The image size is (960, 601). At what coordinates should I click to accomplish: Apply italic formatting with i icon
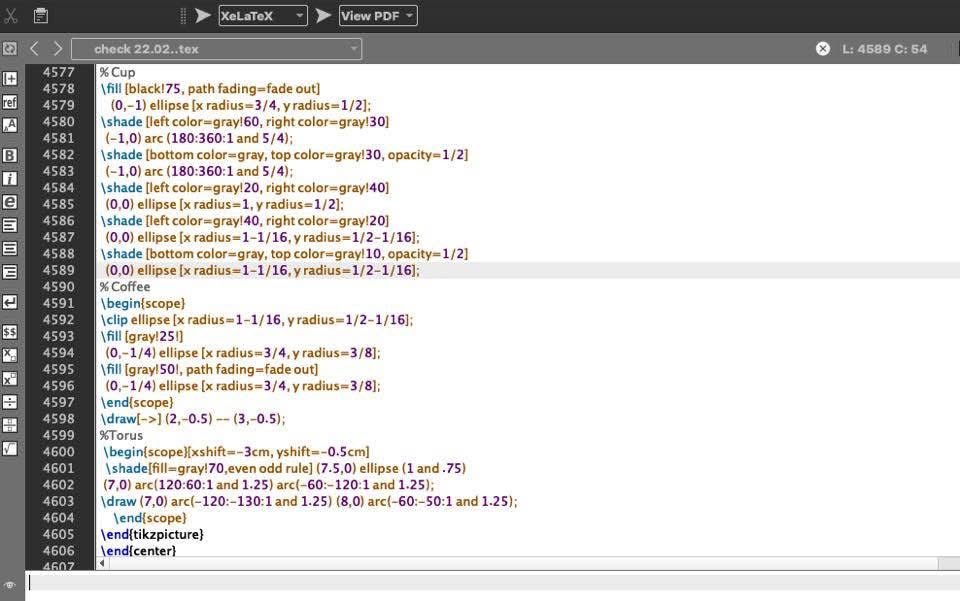pyautogui.click(x=10, y=179)
